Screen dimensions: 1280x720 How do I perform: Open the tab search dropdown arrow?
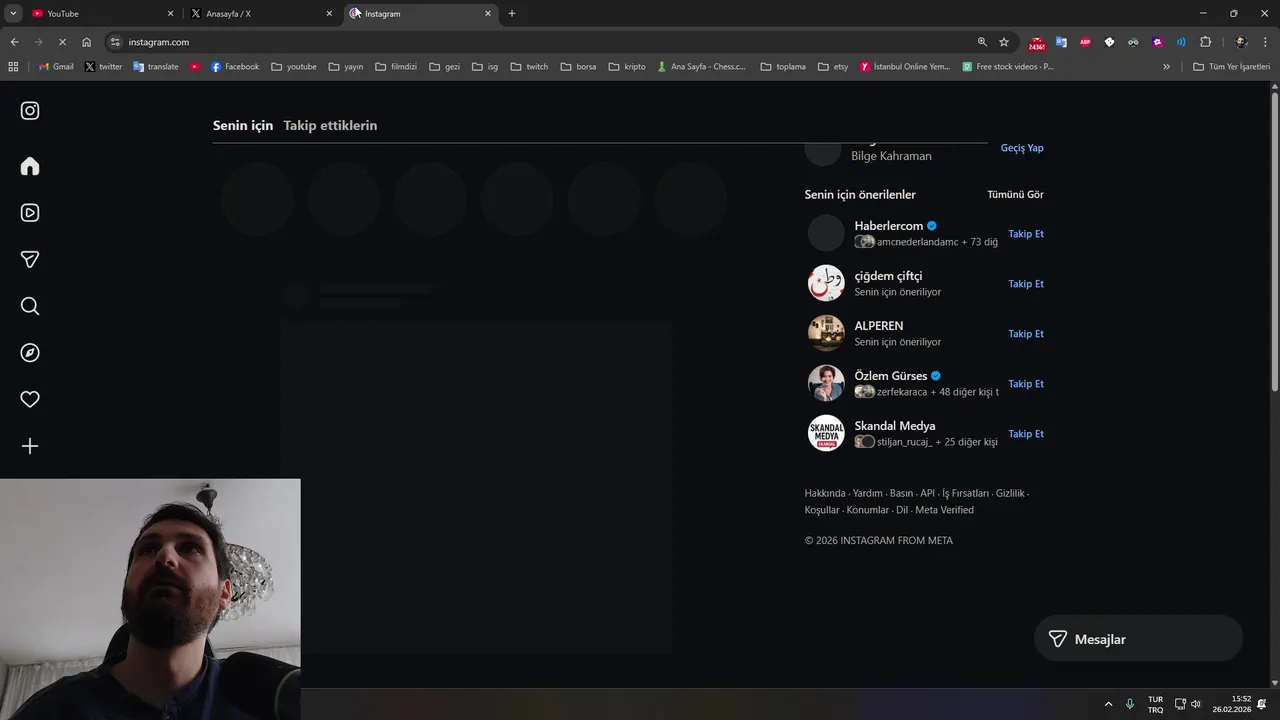coord(13,14)
